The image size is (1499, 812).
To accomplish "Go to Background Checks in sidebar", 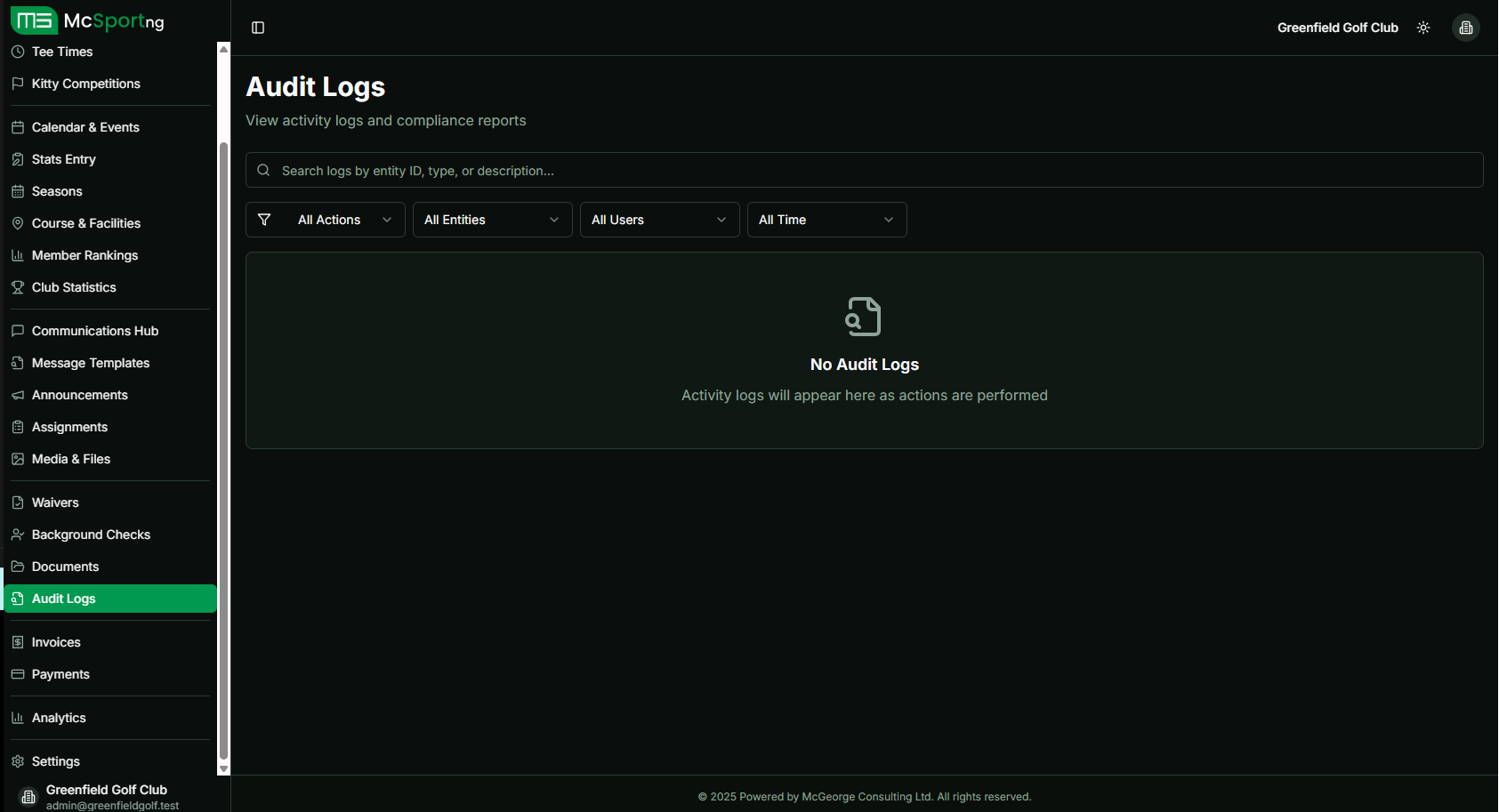I will click(x=91, y=535).
